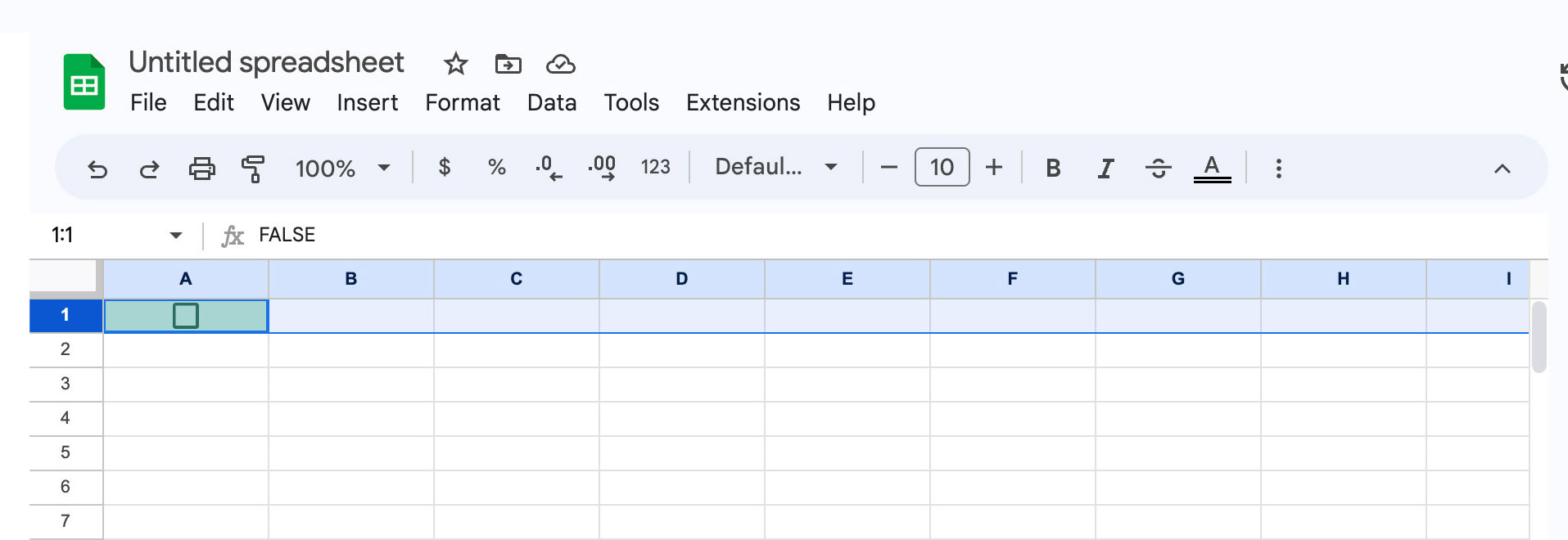
Task: Decrease decimal places
Action: (549, 168)
